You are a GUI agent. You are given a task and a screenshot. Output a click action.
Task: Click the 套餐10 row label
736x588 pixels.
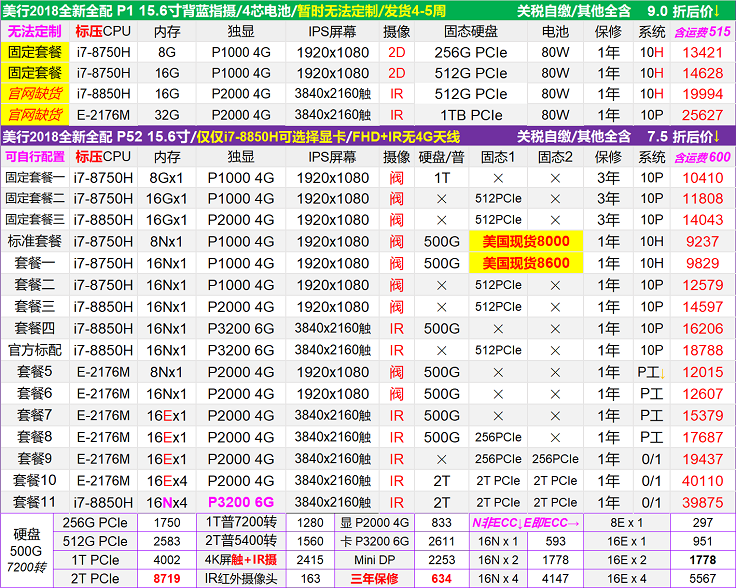35,481
